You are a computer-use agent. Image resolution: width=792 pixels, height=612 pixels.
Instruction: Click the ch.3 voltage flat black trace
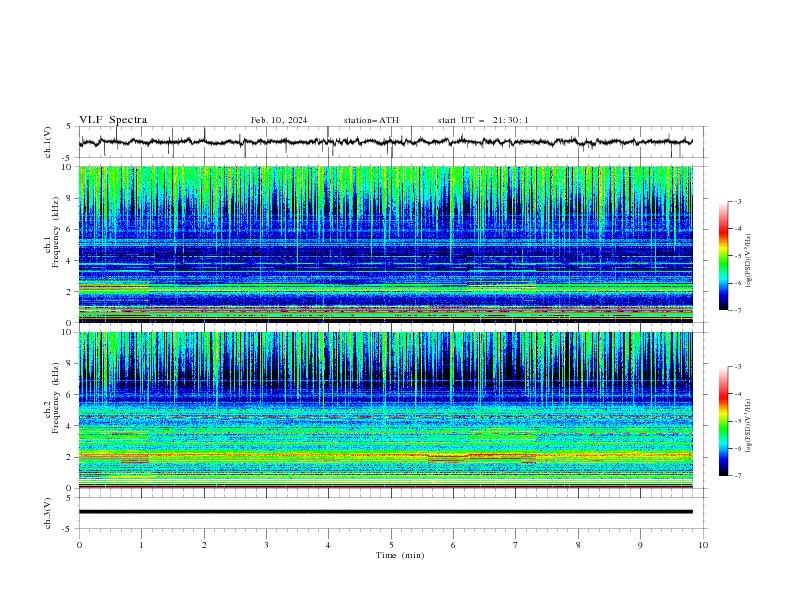coord(385,512)
